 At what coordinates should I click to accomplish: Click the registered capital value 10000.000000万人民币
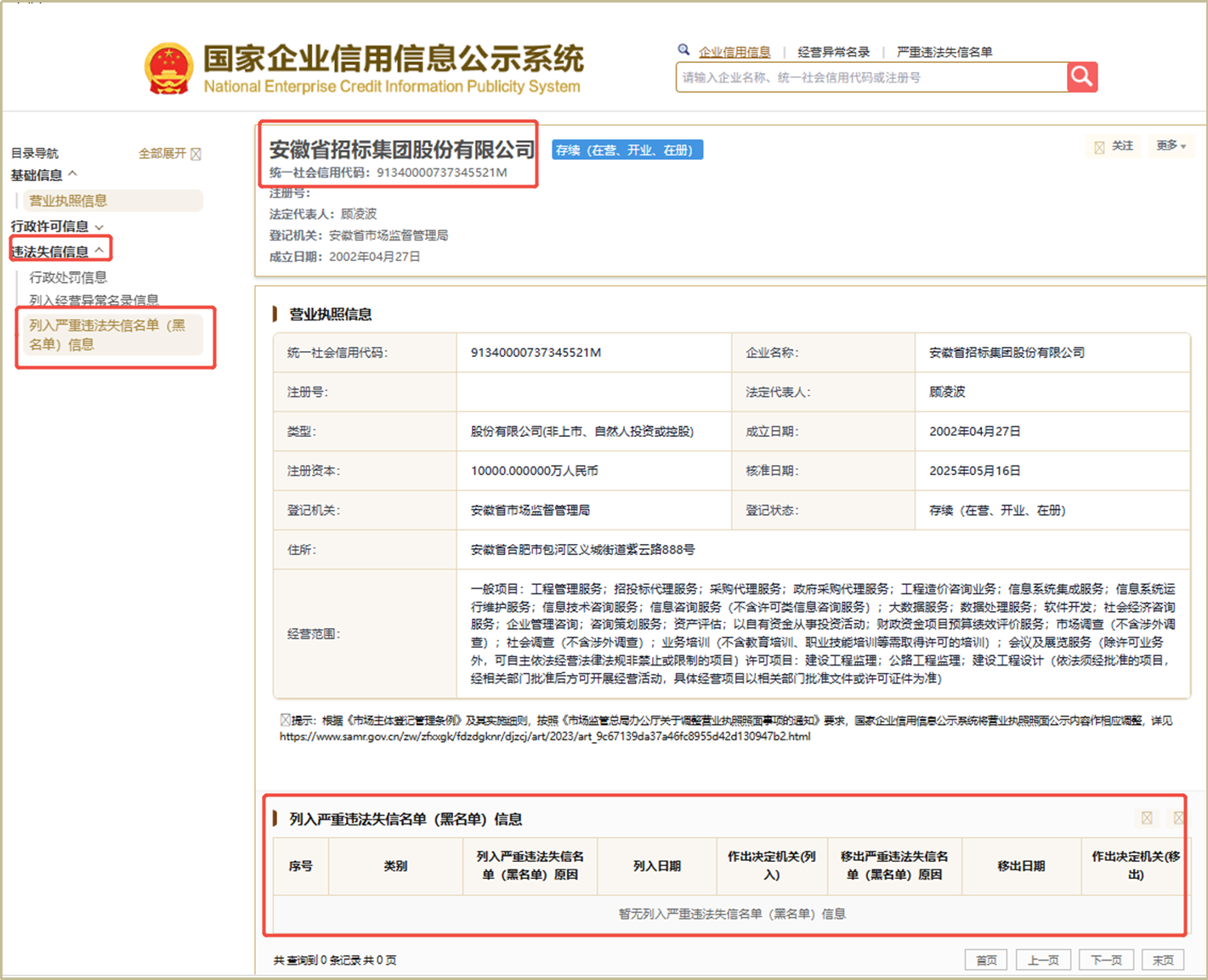[x=535, y=470]
